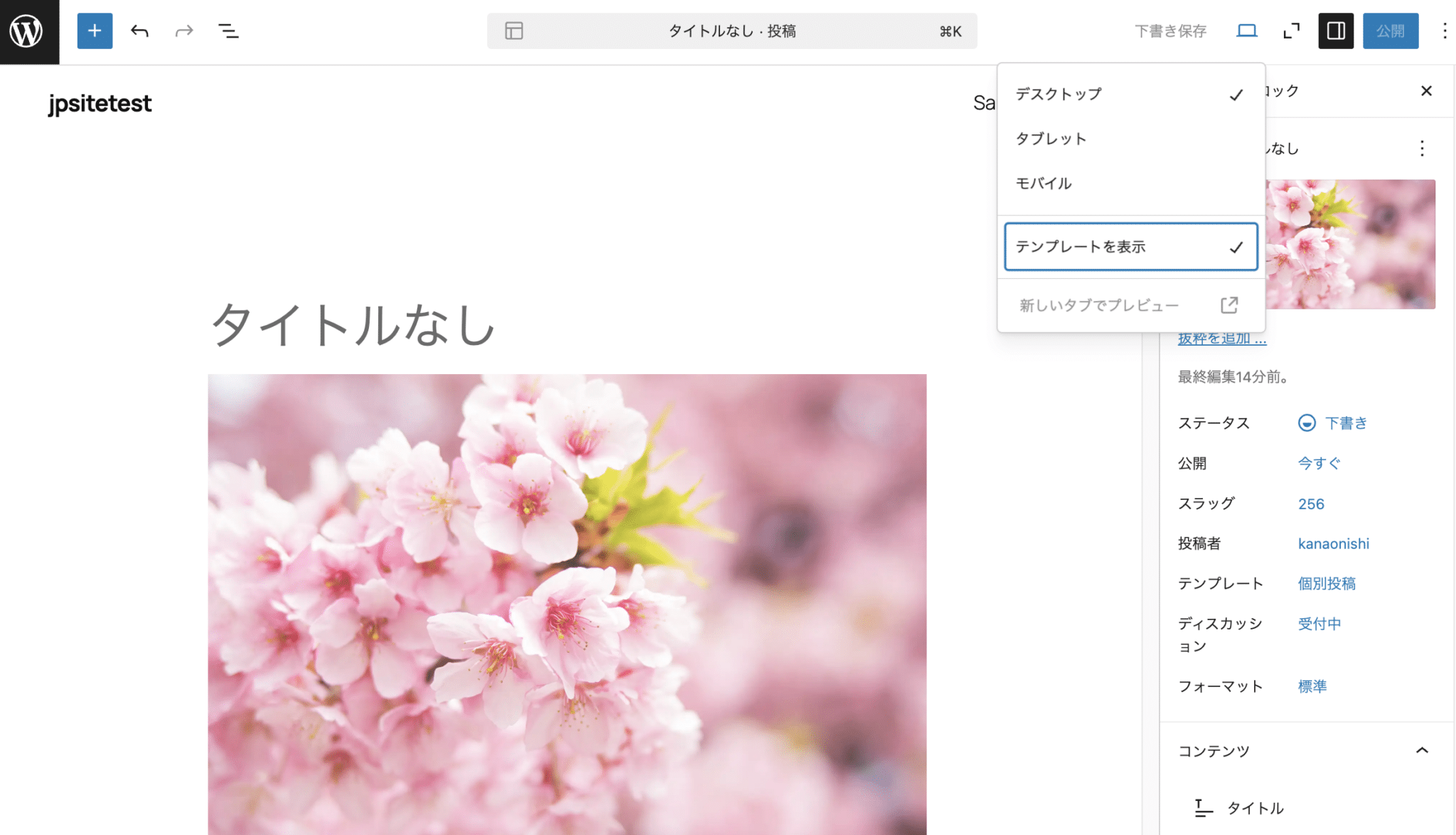Open the summary panel options menu
The width and height of the screenshot is (1456, 835).
coord(1422,149)
